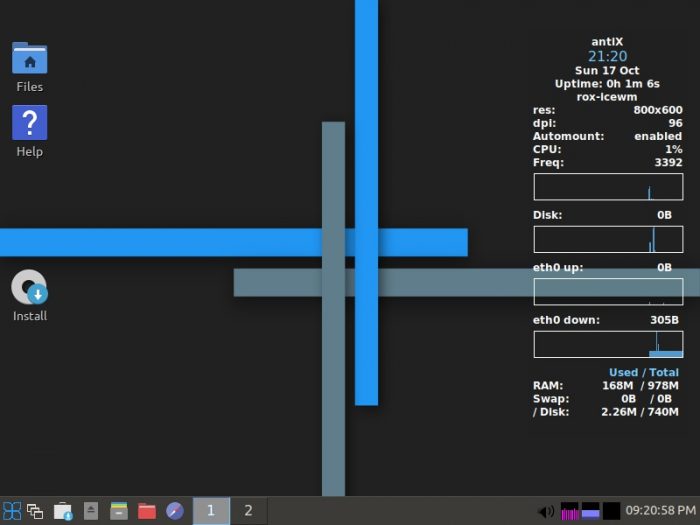Open the red folder file manager icon
The image size is (700, 525).
pos(147,511)
